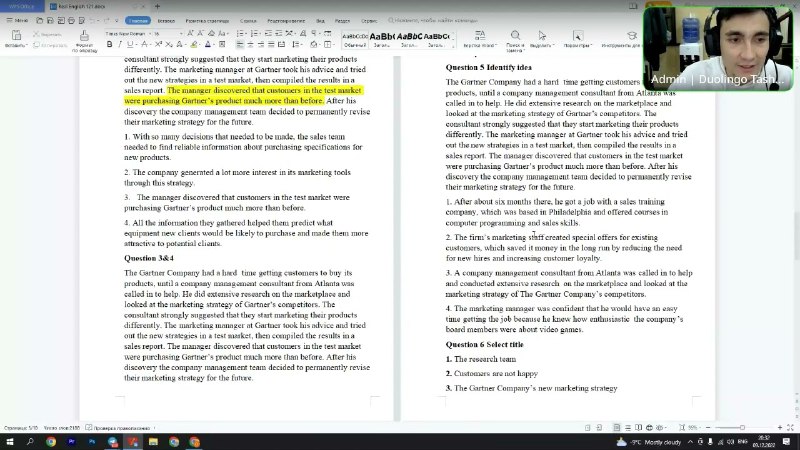This screenshot has height=450, width=800.
Task: Click the command search field
Action: click(x=433, y=20)
